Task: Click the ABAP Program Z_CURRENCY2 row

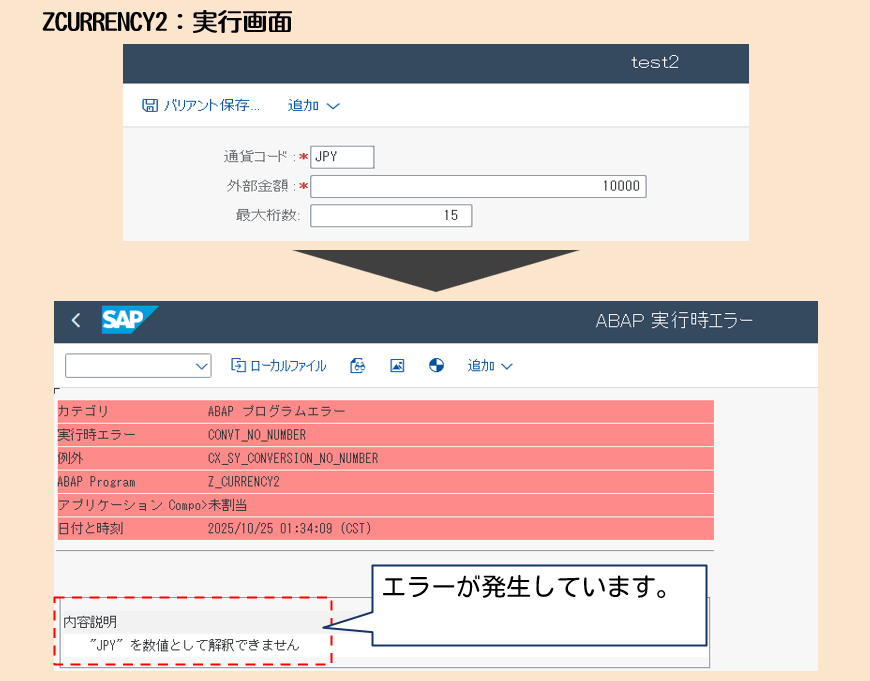Action: click(x=385, y=481)
